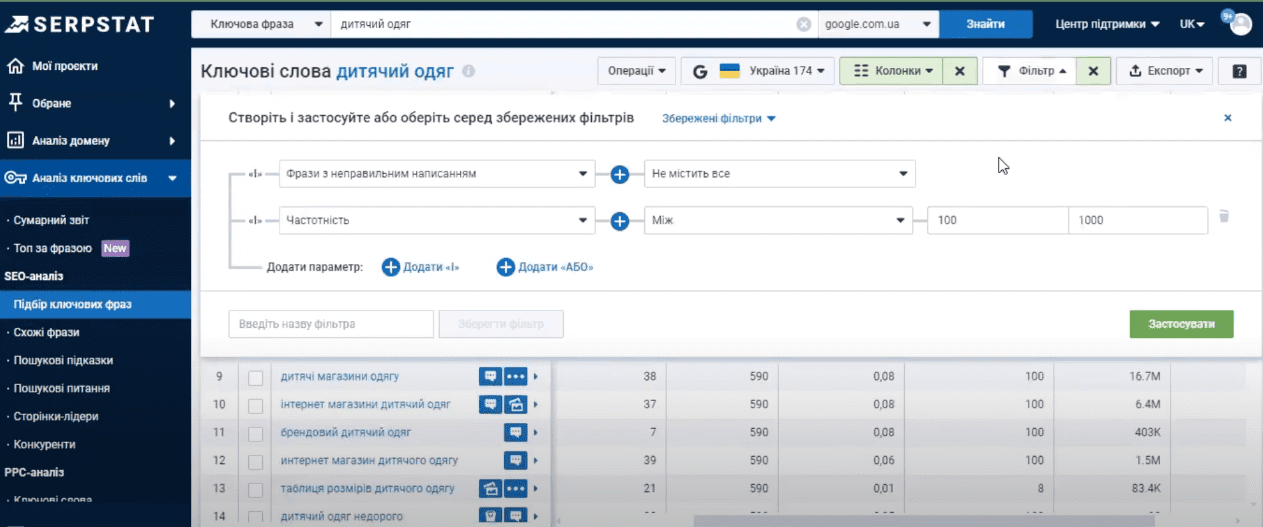Click Додати «АБО» to add parameter

545,267
